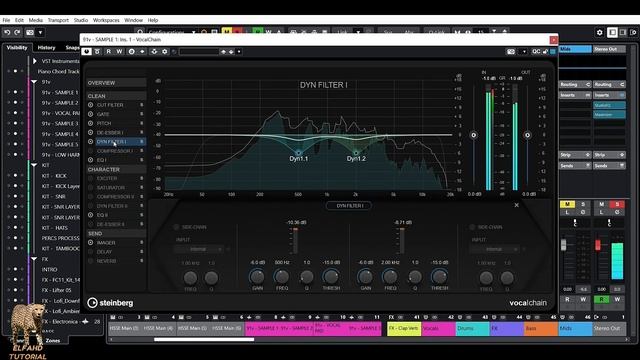Adjust the output gain slider handle
Screen dimensions: 640x360
(x=527, y=135)
